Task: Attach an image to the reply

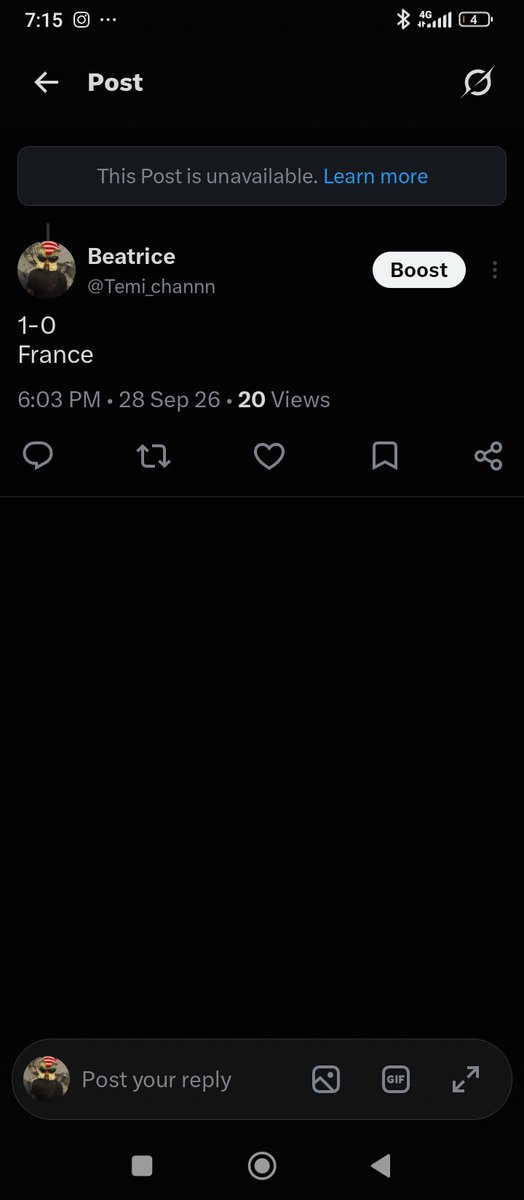Action: [326, 1080]
